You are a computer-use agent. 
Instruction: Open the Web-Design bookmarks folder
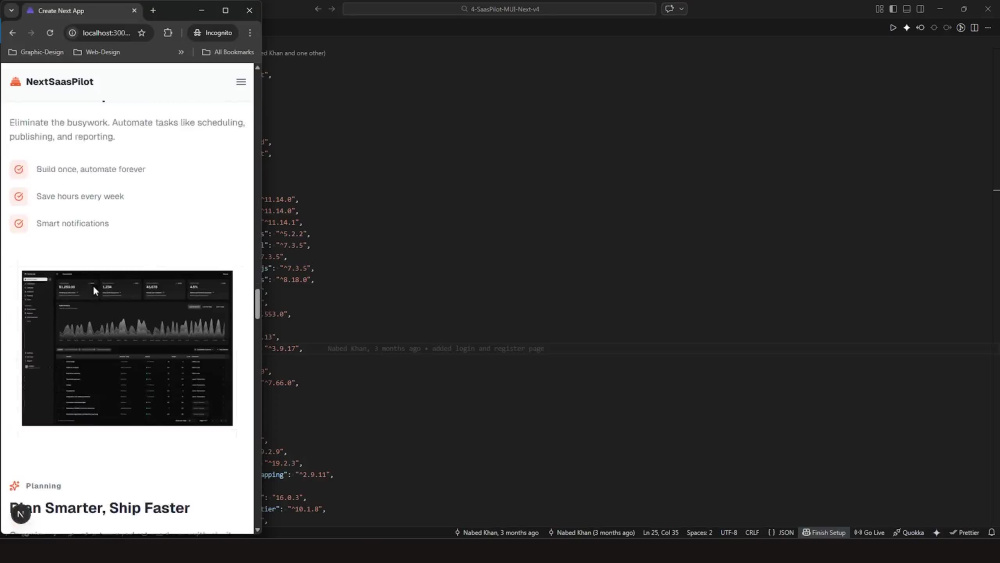click(x=97, y=52)
